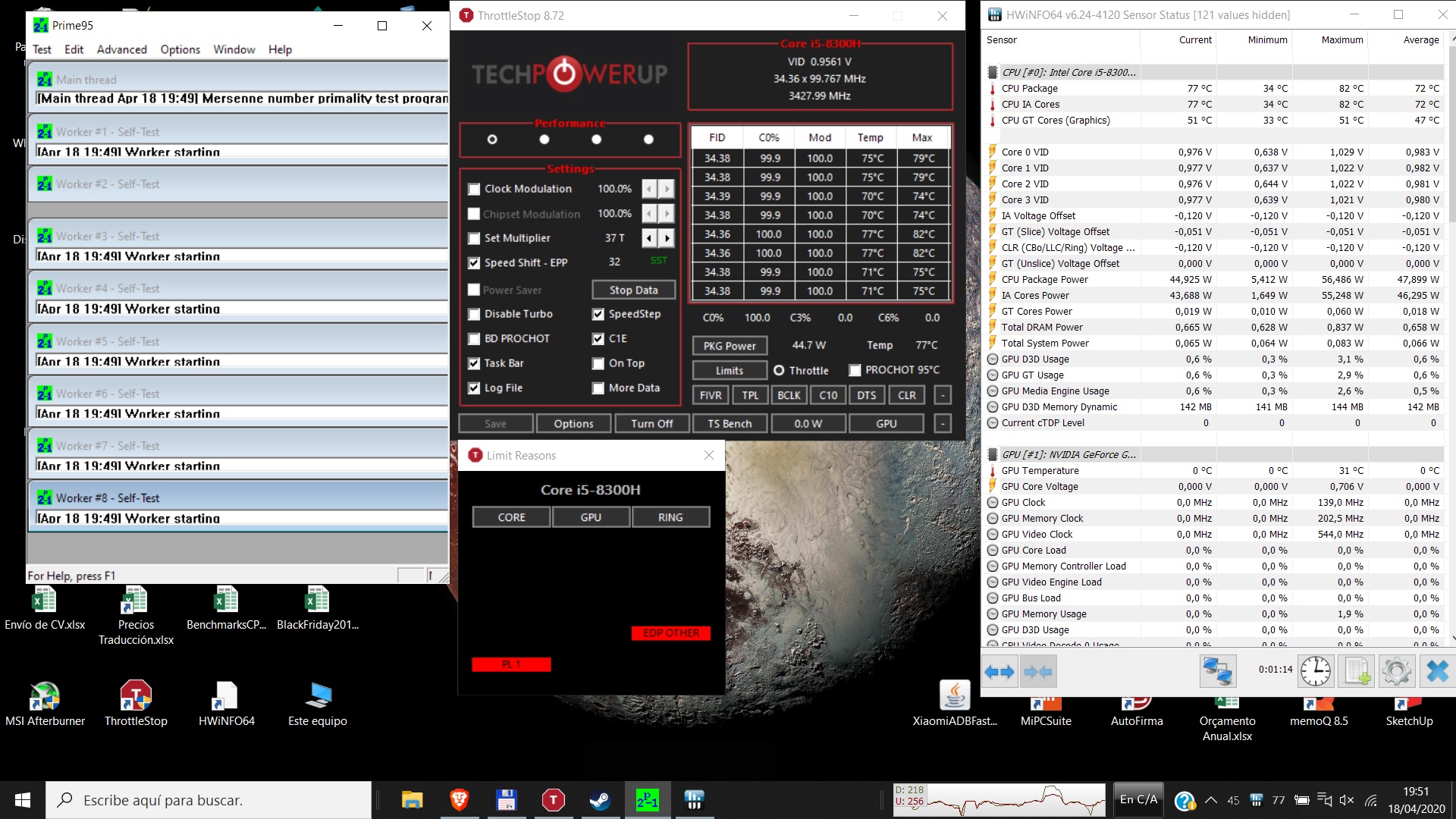Click the HWiNFO logging start sheet icon
The width and height of the screenshot is (1456, 819).
tap(1356, 672)
